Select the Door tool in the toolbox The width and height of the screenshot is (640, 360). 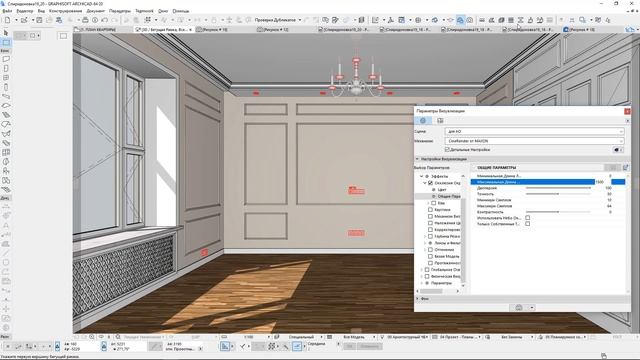pos(6,68)
